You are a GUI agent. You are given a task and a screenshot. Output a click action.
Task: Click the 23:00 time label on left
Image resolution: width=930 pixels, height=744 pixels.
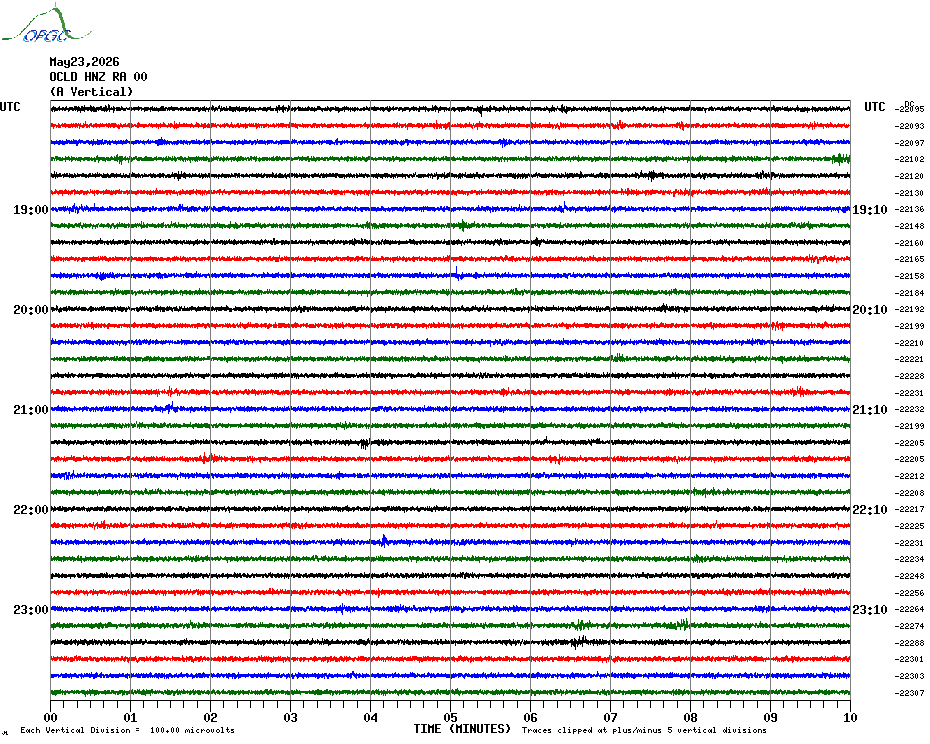pos(31,609)
